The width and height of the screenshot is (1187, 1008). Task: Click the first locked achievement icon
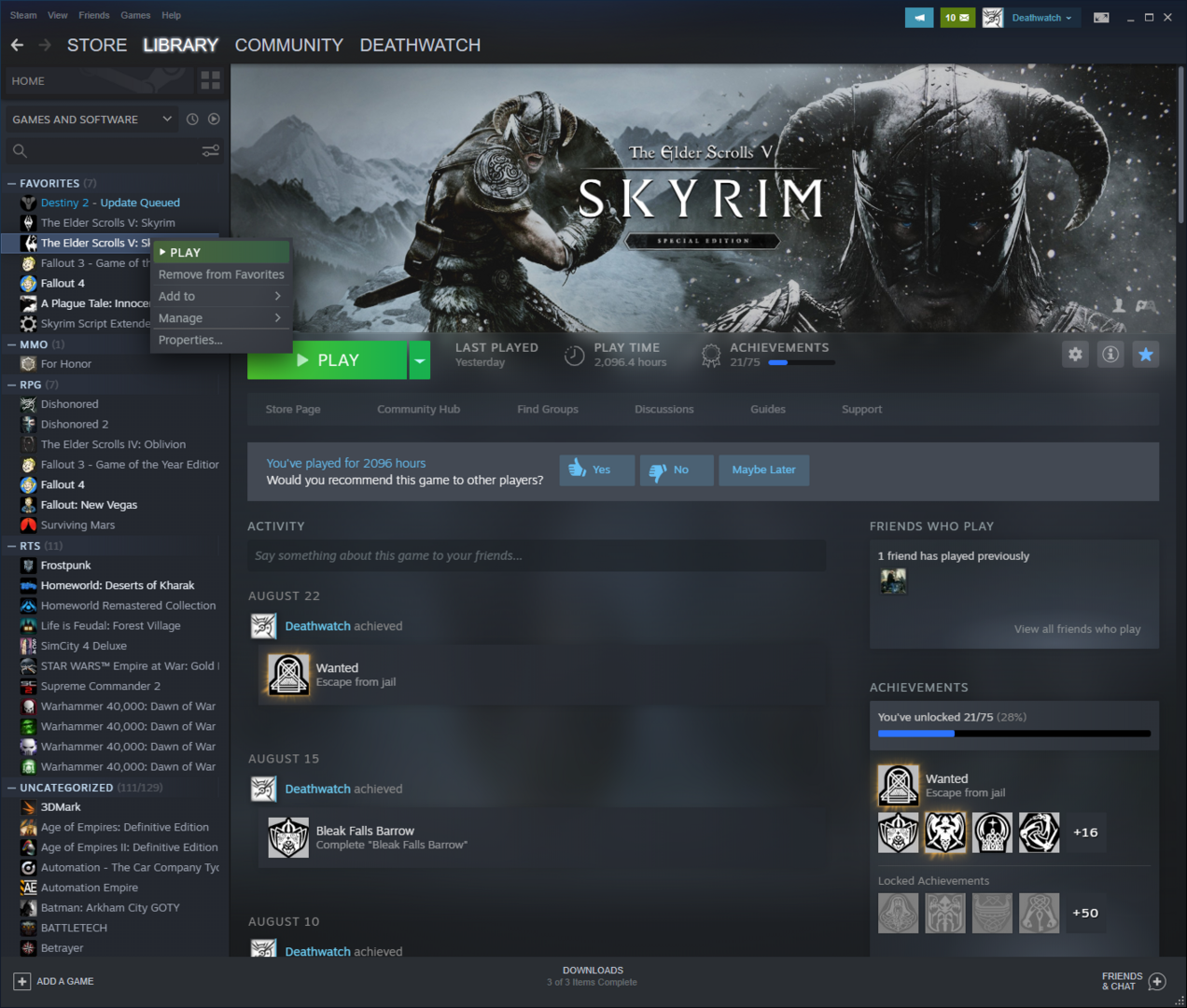pos(899,913)
